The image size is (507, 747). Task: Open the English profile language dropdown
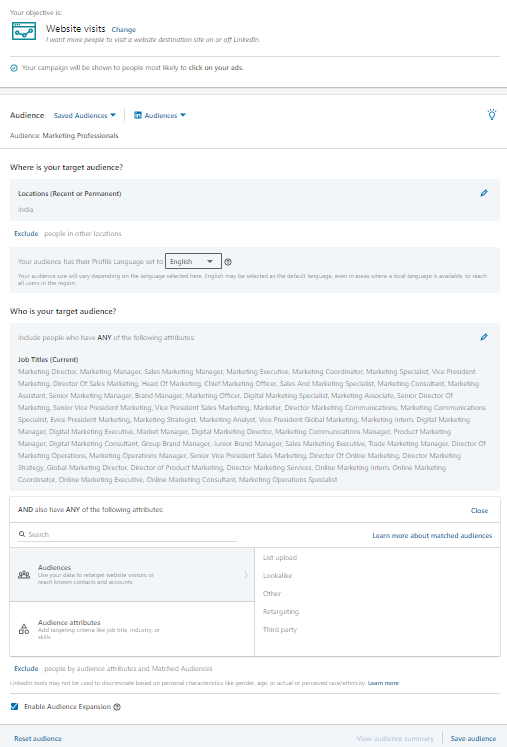pos(193,261)
